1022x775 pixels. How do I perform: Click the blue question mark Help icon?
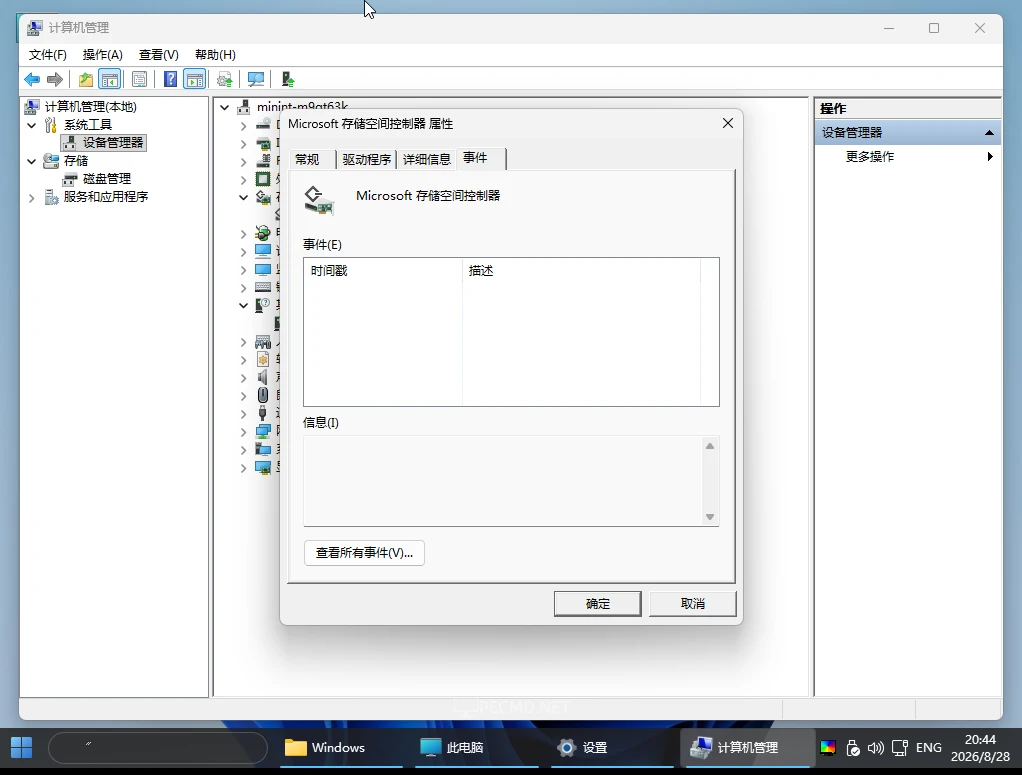pos(170,80)
